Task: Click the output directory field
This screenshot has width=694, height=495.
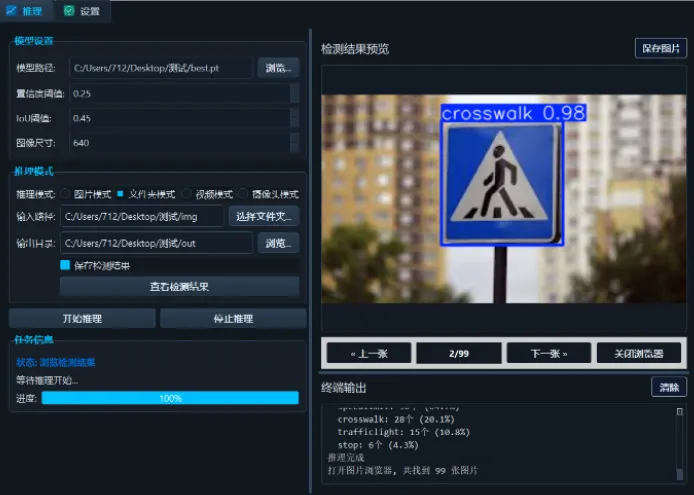Action: click(156, 243)
